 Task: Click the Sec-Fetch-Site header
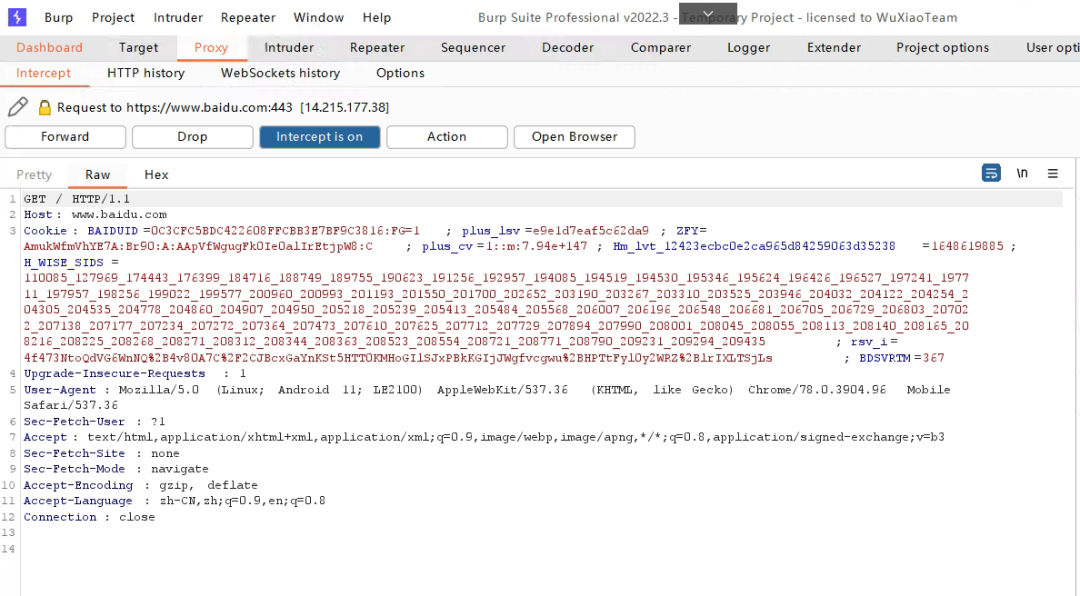(74, 453)
